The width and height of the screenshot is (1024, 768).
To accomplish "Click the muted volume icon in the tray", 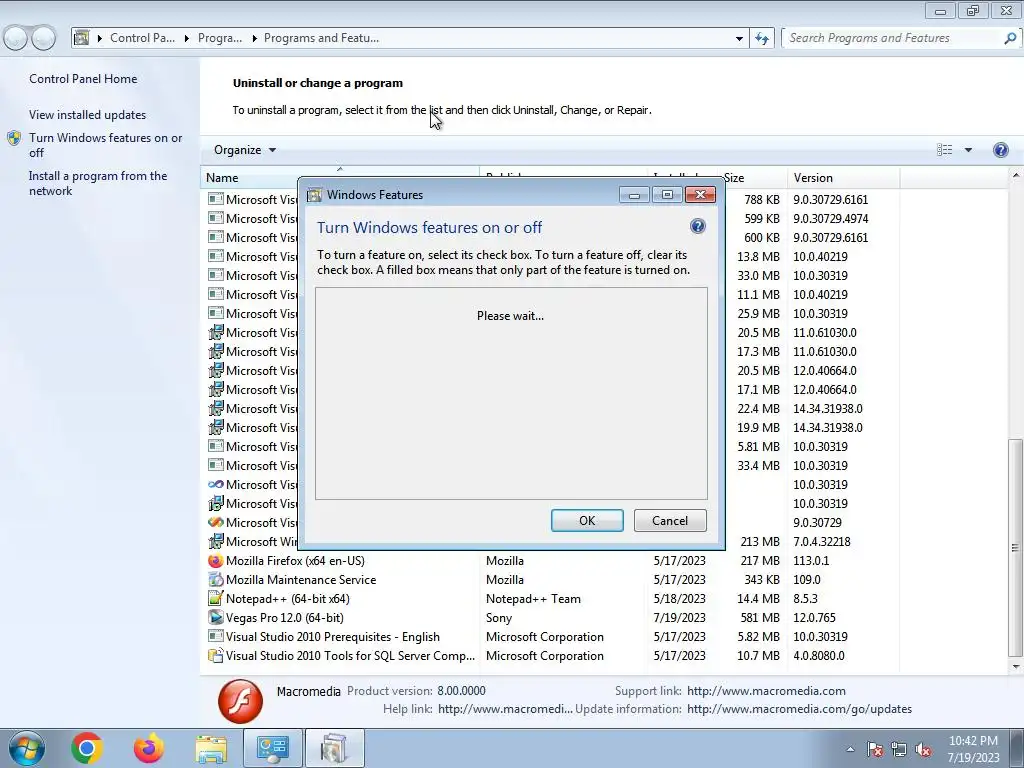I will coord(923,749).
